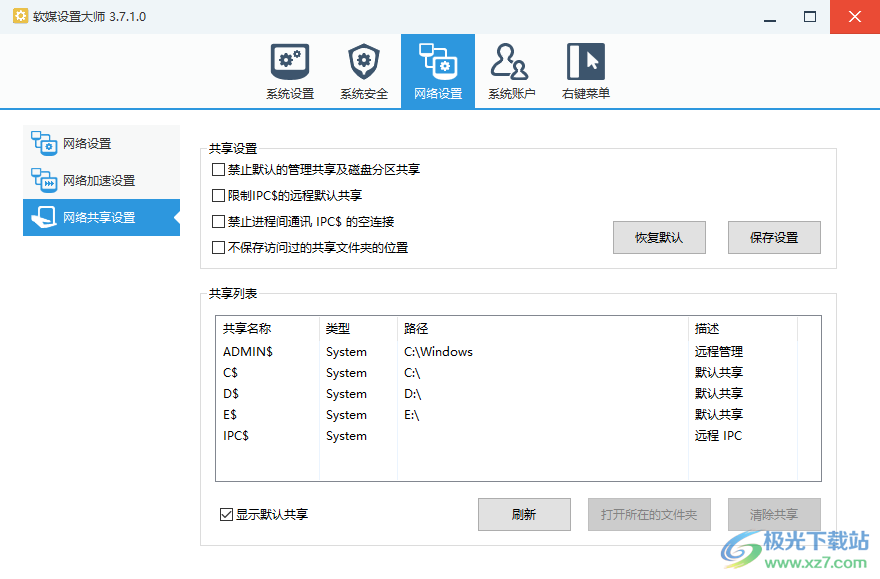Select the ADMIN$ share row
Screen dimensions: 880x579
click(518, 352)
